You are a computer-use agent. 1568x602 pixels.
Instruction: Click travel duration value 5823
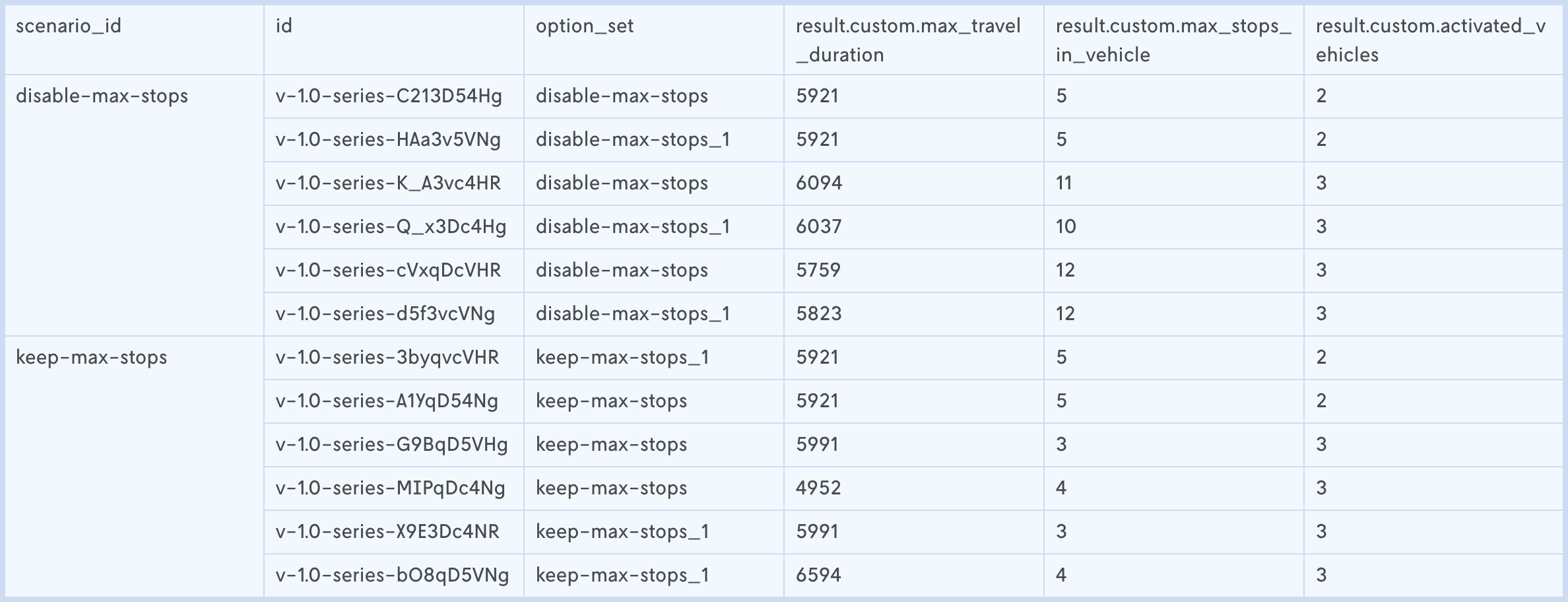click(819, 314)
